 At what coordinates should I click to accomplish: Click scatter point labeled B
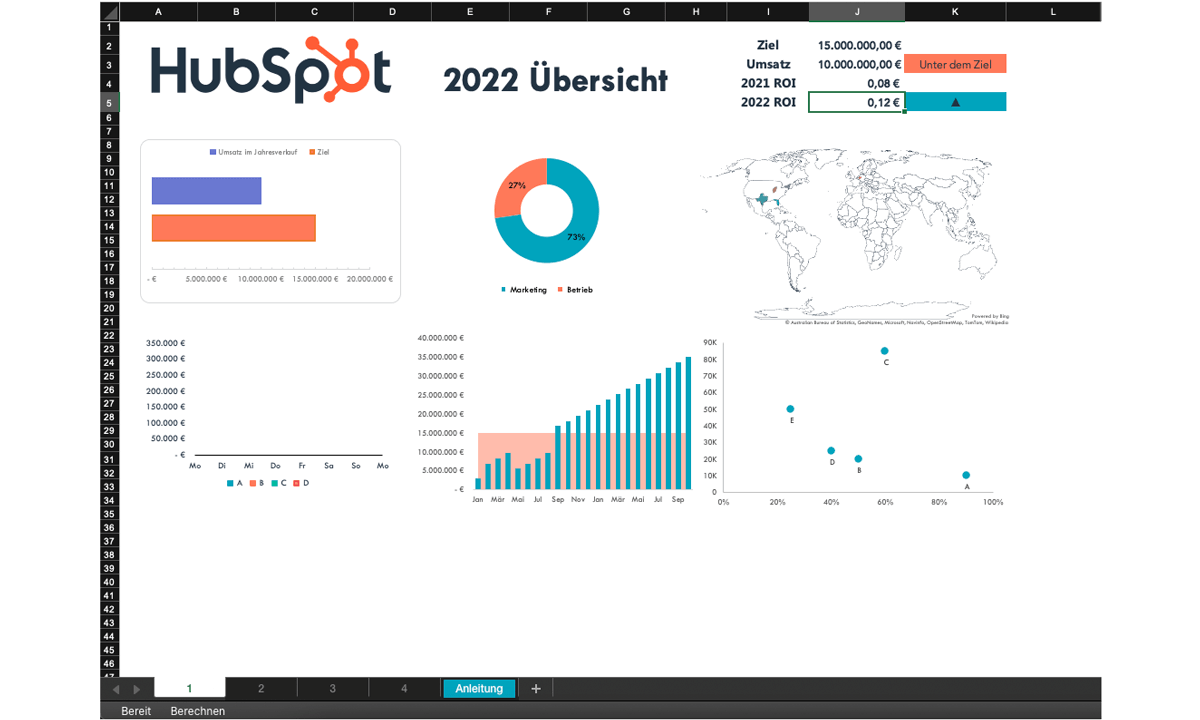pos(858,459)
